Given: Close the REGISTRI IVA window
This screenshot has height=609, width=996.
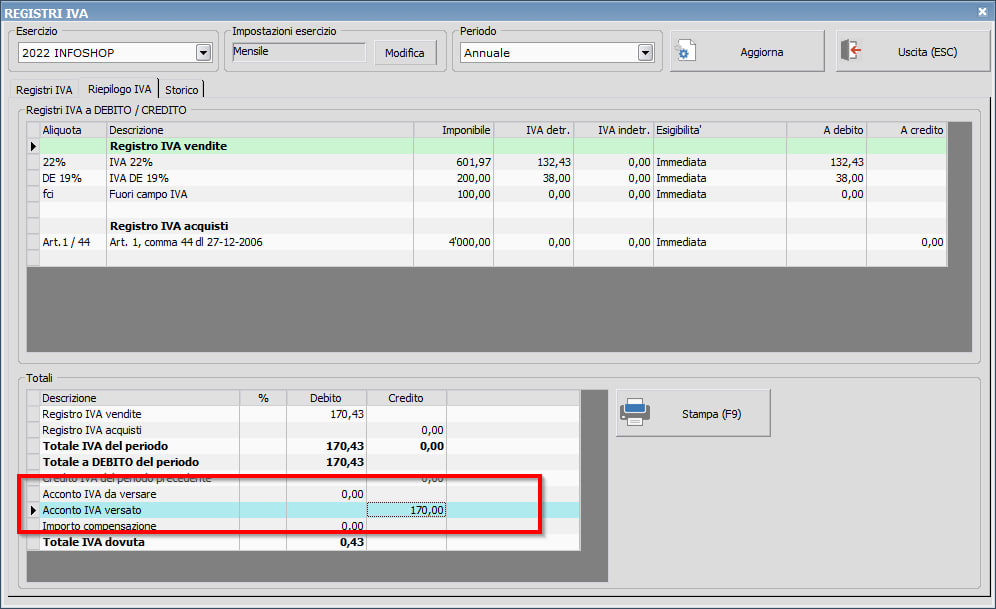Looking at the screenshot, I should point(982,11).
